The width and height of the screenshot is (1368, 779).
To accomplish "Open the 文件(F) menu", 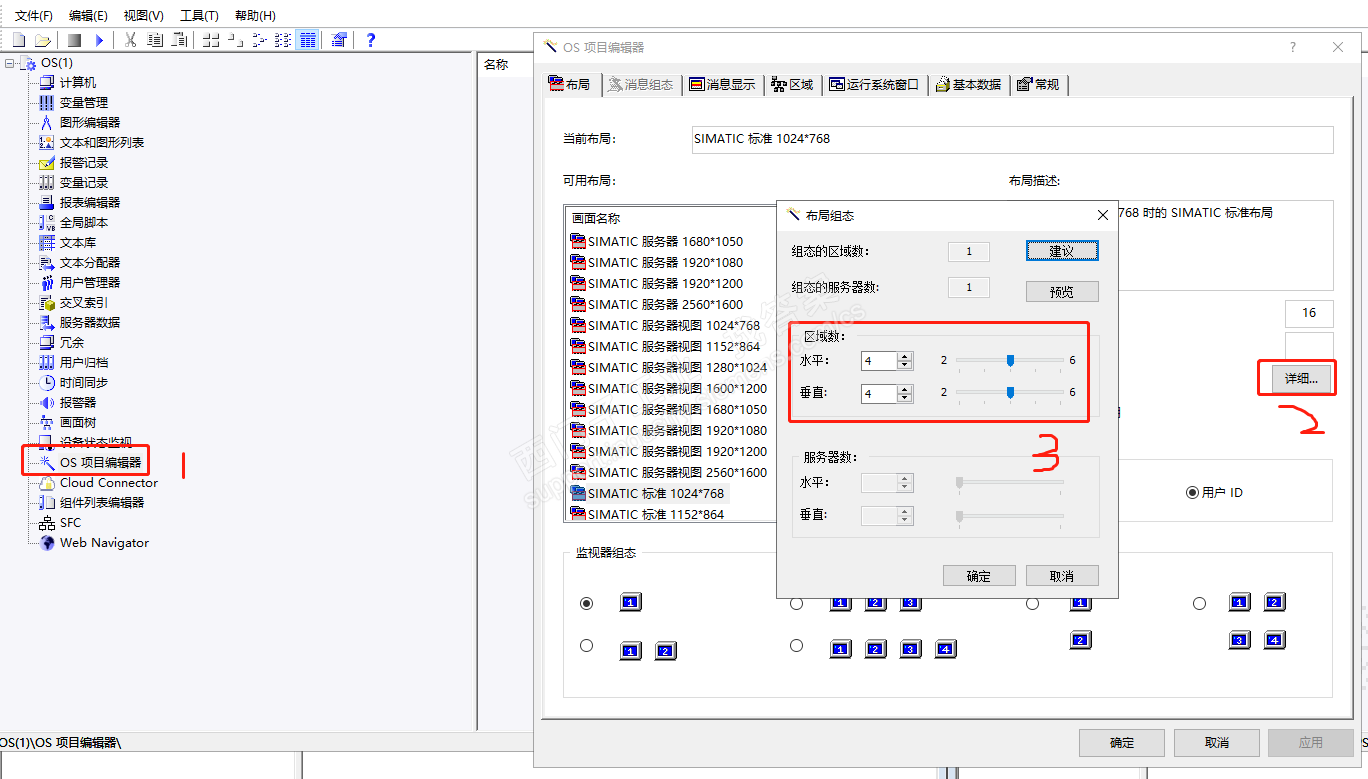I will pos(34,16).
